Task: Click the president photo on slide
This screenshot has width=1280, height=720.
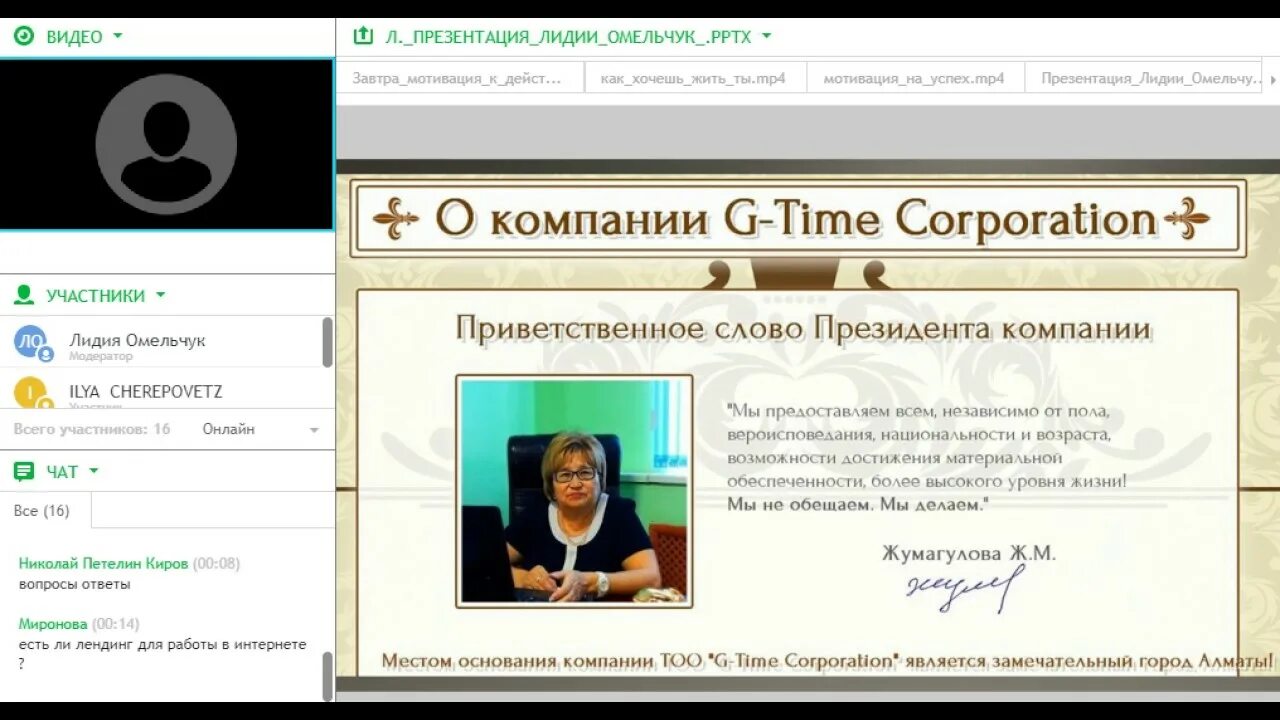Action: pyautogui.click(x=574, y=491)
